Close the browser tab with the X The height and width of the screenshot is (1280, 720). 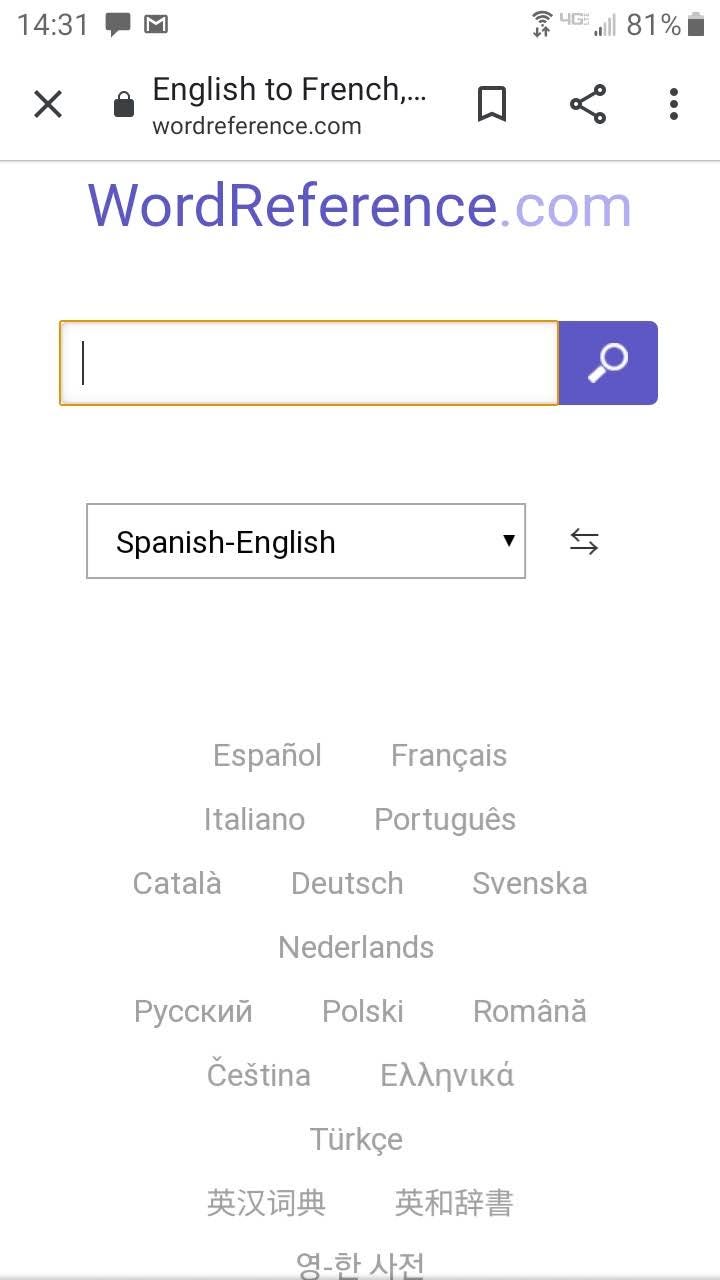coord(48,104)
